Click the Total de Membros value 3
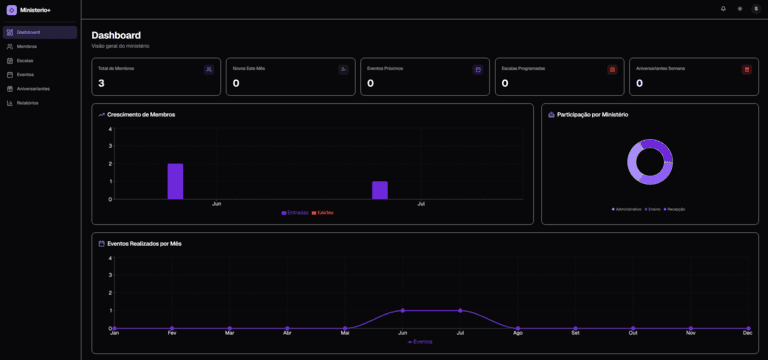The height and width of the screenshot is (360, 768). click(101, 83)
